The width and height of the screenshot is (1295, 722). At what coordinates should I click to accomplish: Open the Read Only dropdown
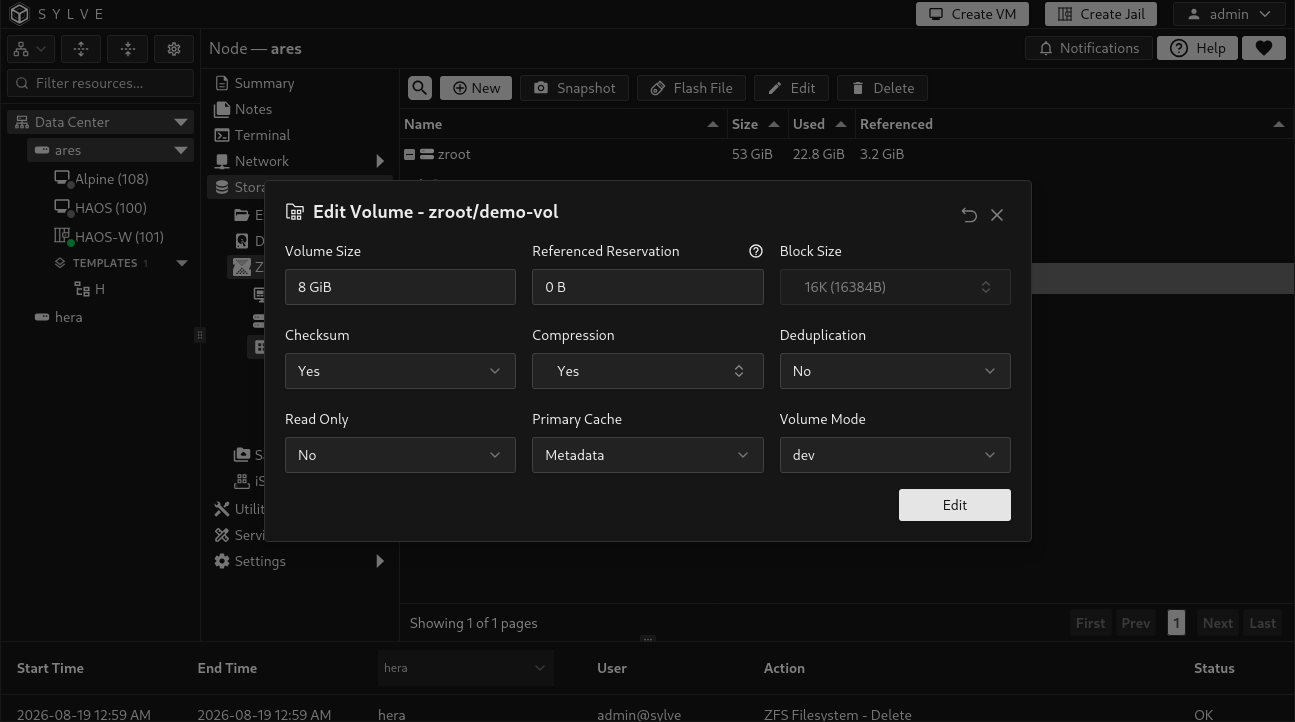(400, 455)
